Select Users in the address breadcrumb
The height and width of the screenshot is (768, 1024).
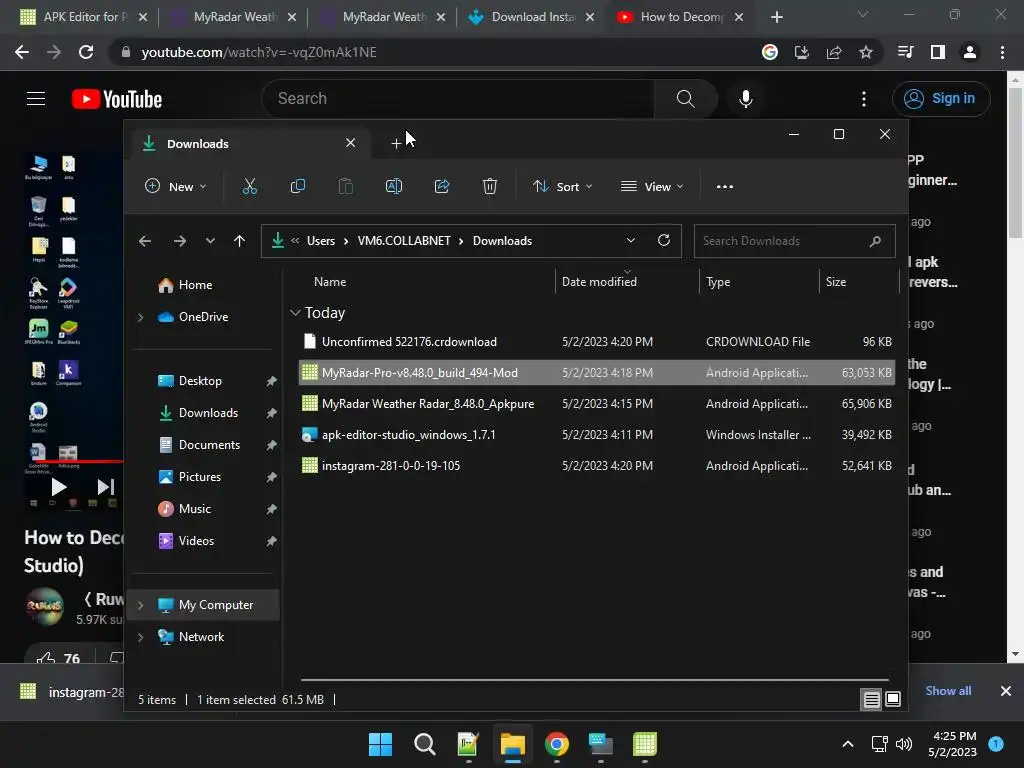pyautogui.click(x=321, y=241)
